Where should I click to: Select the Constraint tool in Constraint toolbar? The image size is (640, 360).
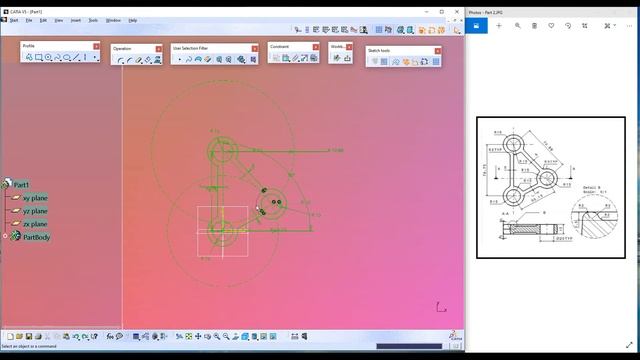click(286, 58)
